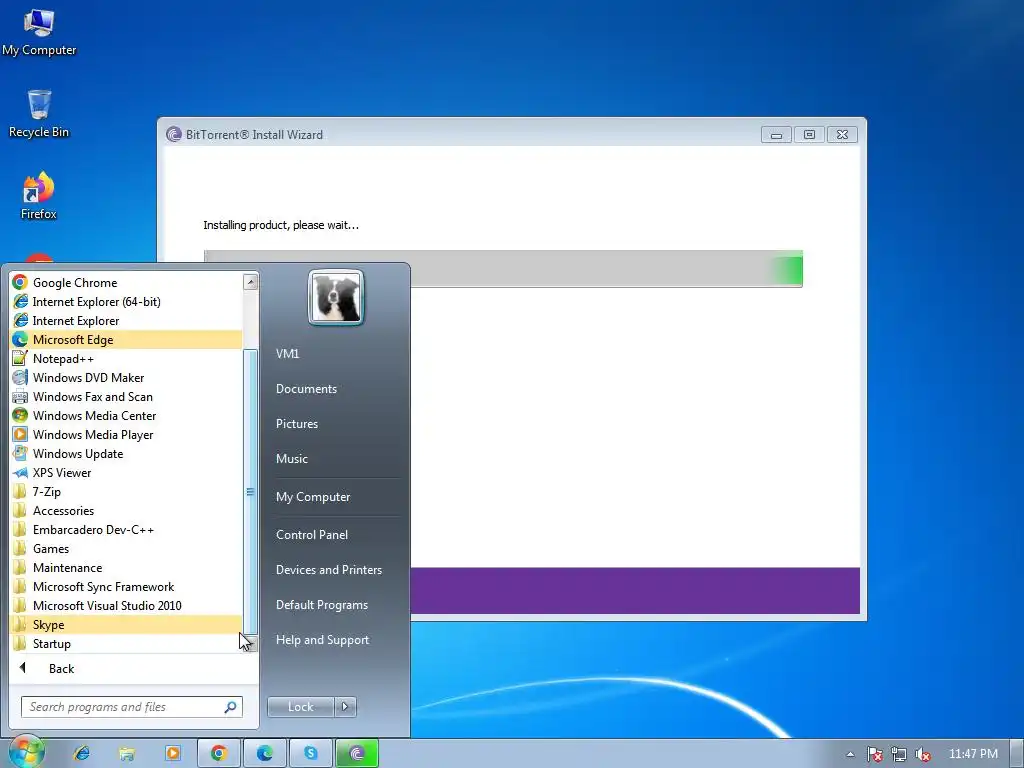The height and width of the screenshot is (768, 1024).
Task: Click the 11:47 PM taskbar clock
Action: tap(973, 754)
